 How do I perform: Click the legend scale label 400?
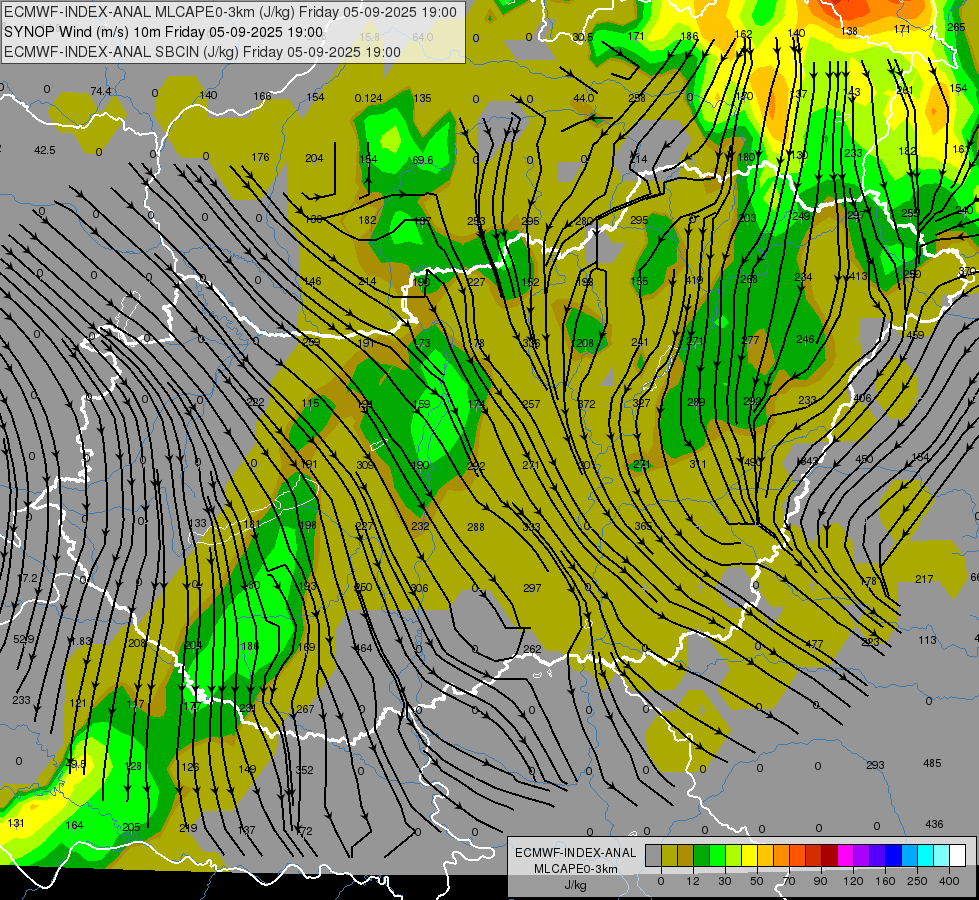[x=949, y=881]
